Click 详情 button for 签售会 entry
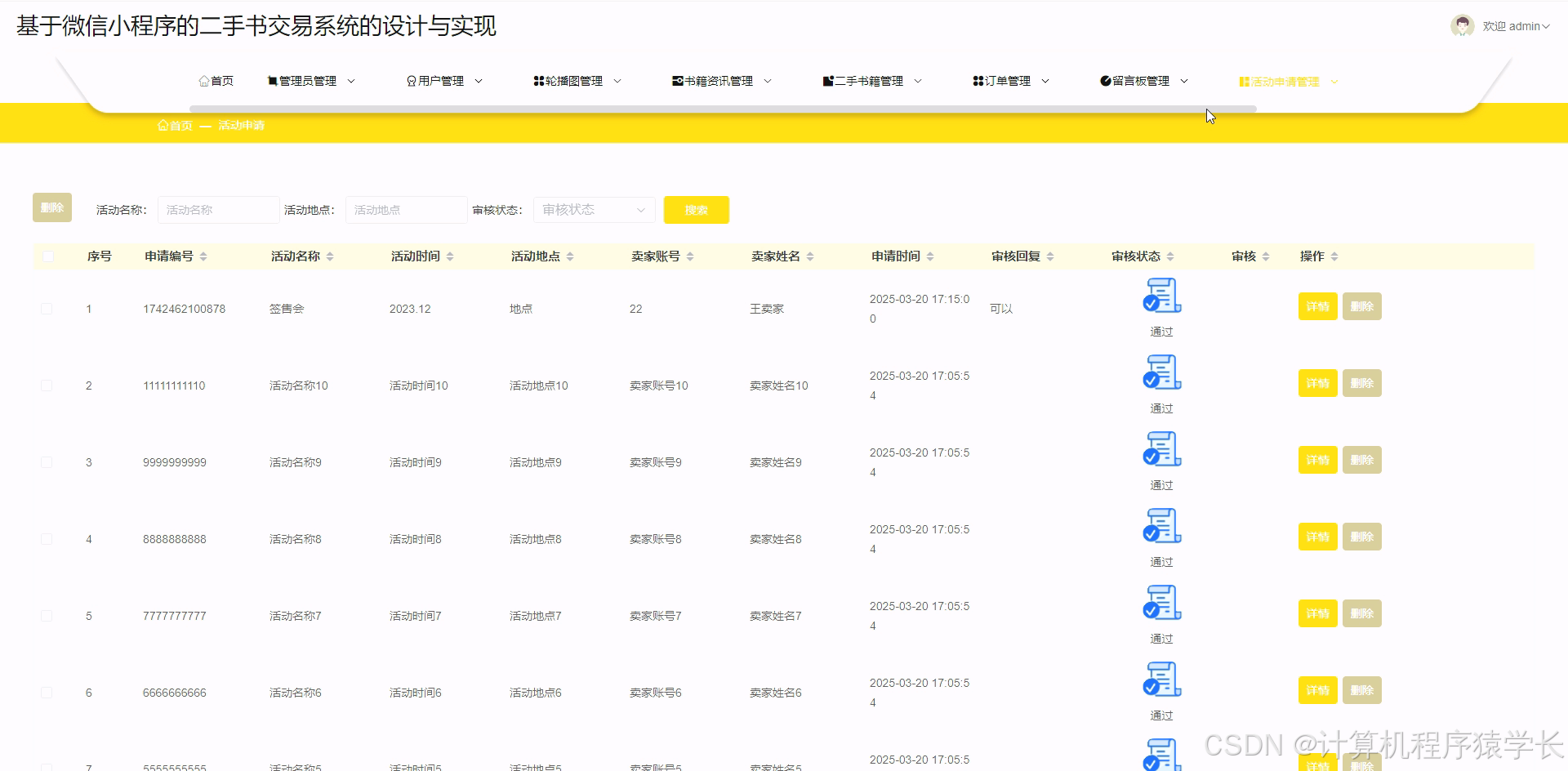This screenshot has width=1568, height=771. pos(1316,306)
